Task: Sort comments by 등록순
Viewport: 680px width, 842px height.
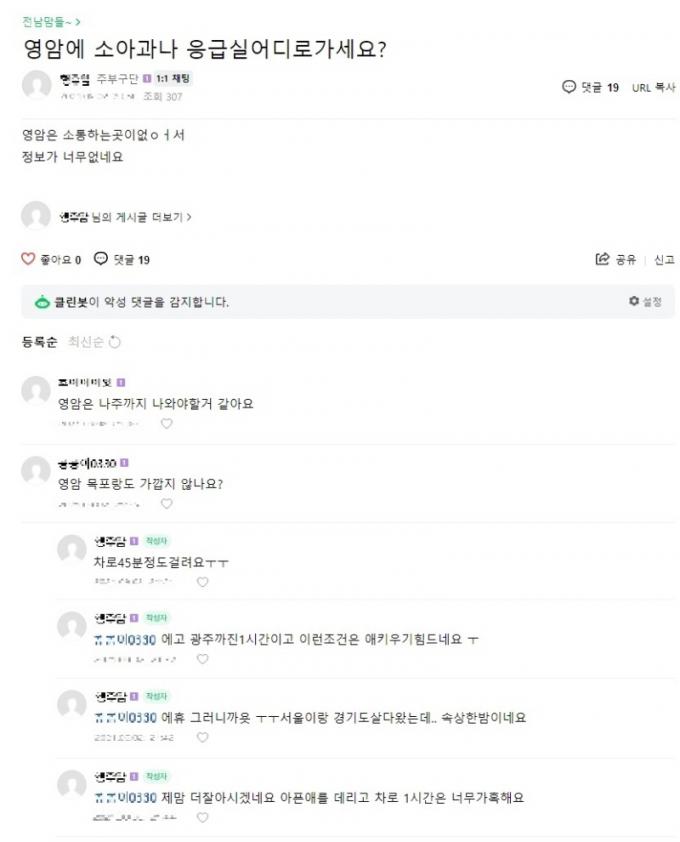Action: [x=39, y=342]
